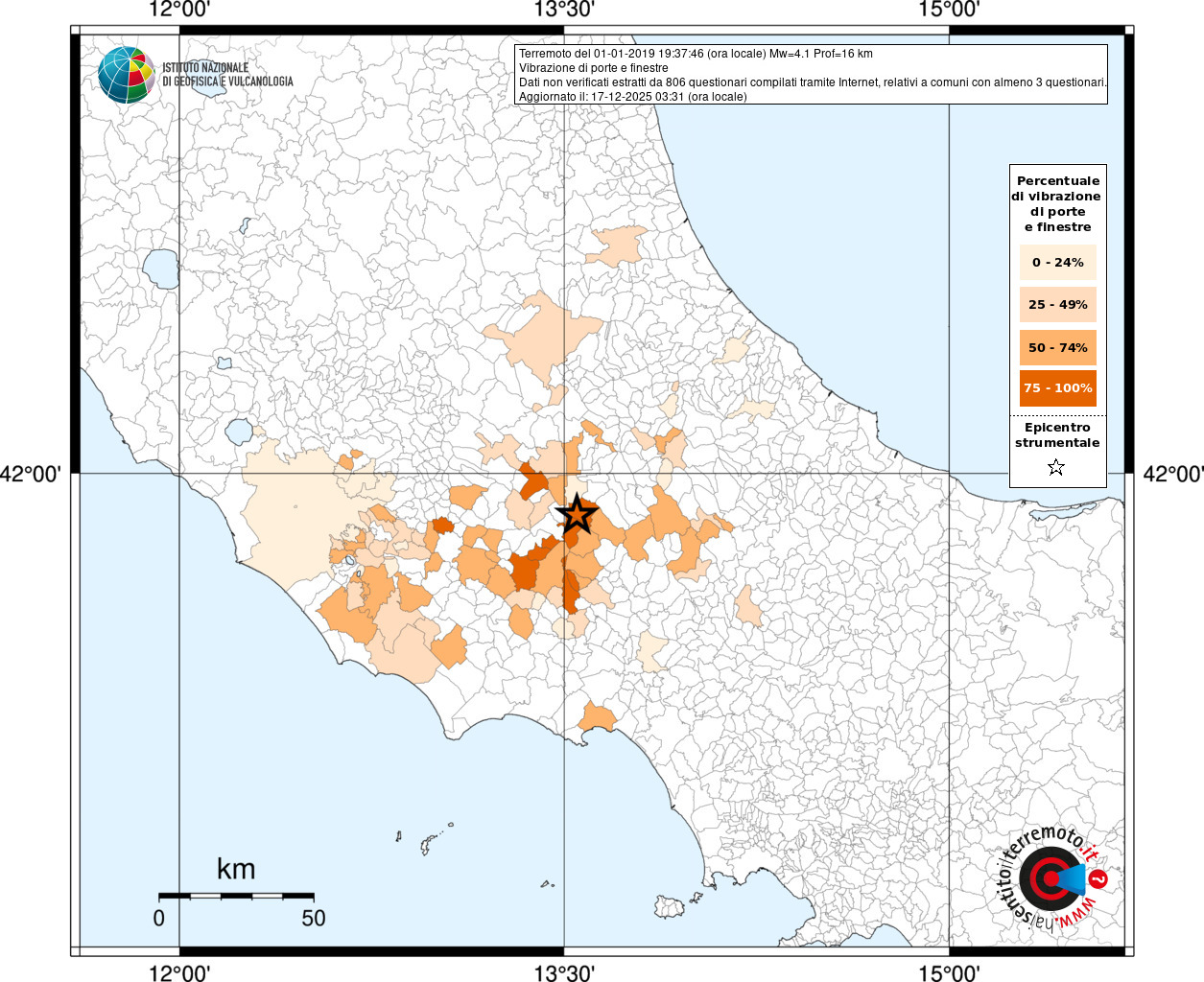Click the right 42°00' latitude label
1204x982 pixels.
click(x=1172, y=474)
